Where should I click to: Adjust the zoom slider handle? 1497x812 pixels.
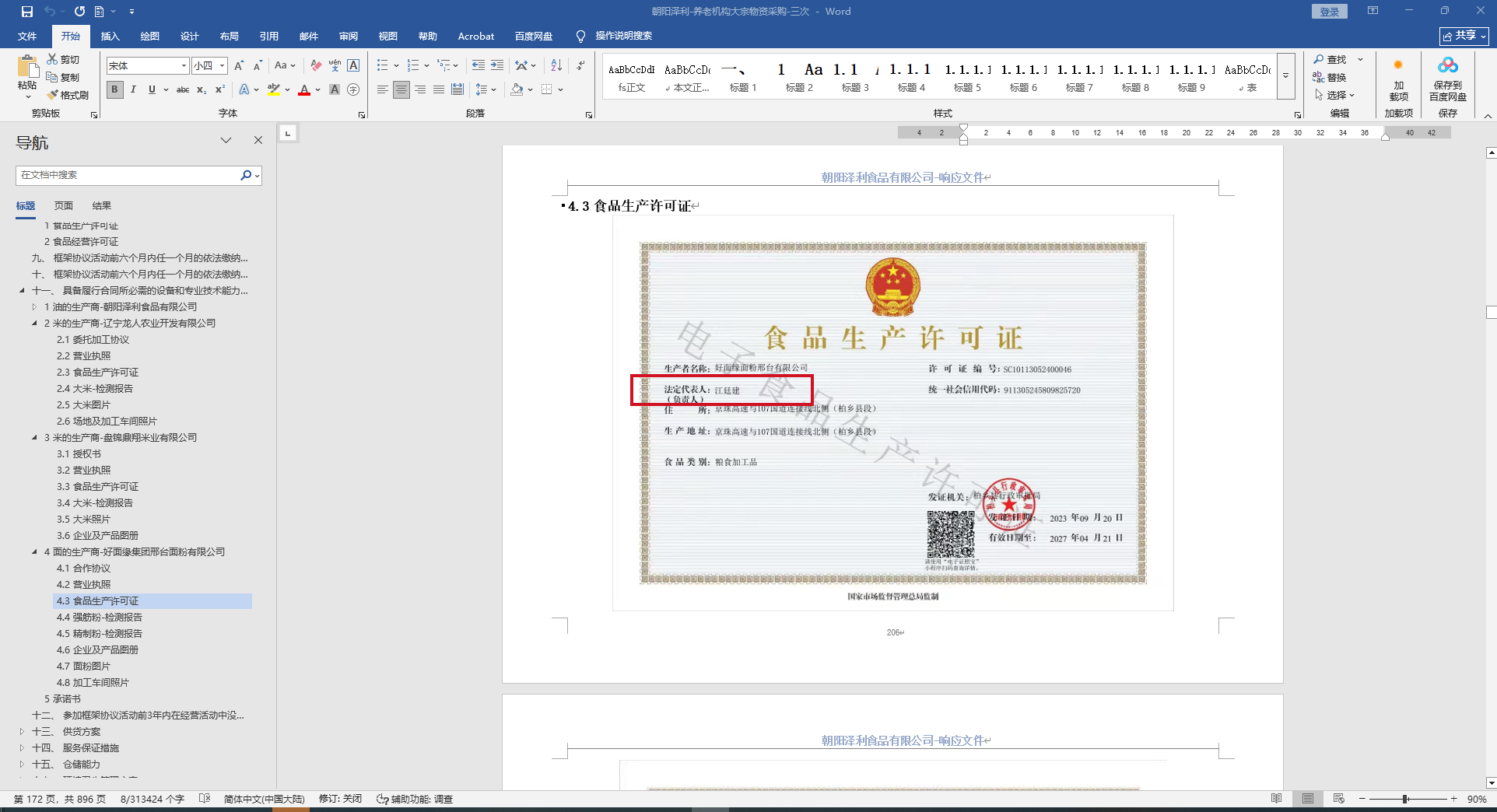(x=1405, y=799)
